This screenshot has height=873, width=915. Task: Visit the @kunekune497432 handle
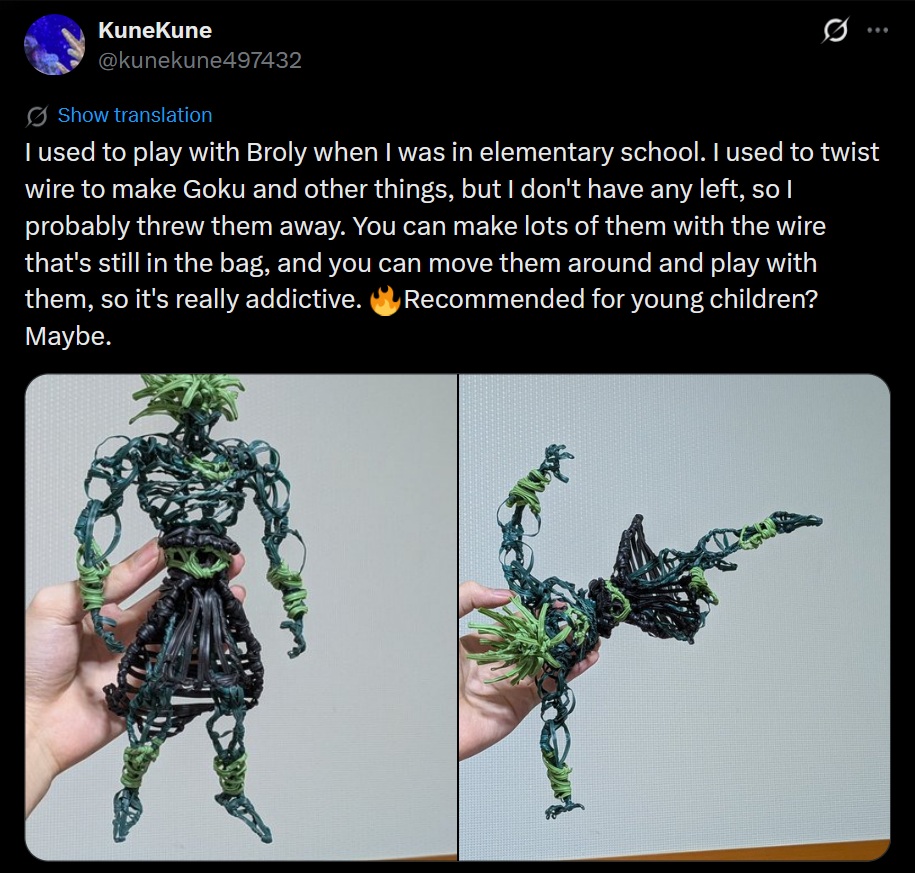coord(200,60)
